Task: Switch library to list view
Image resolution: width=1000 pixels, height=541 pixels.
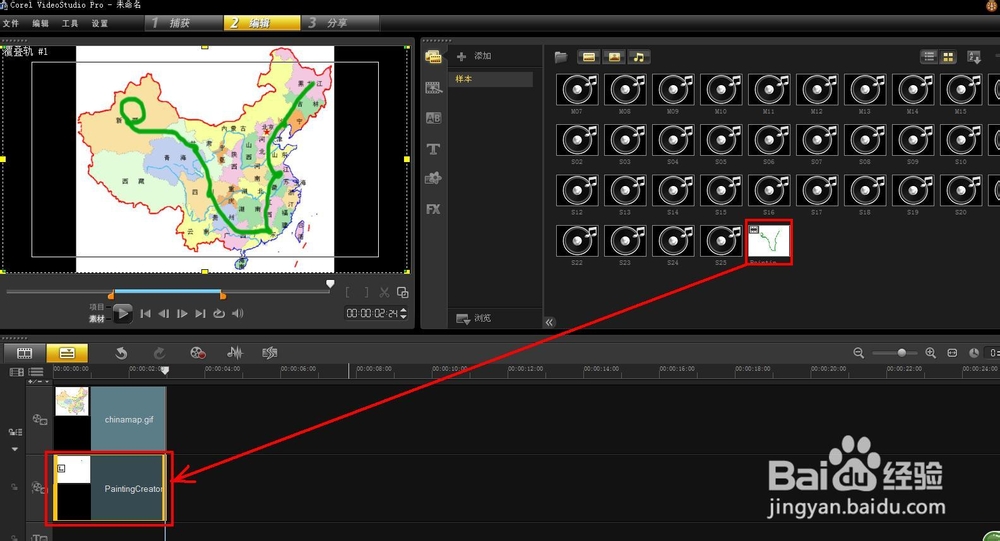Action: pos(929,57)
